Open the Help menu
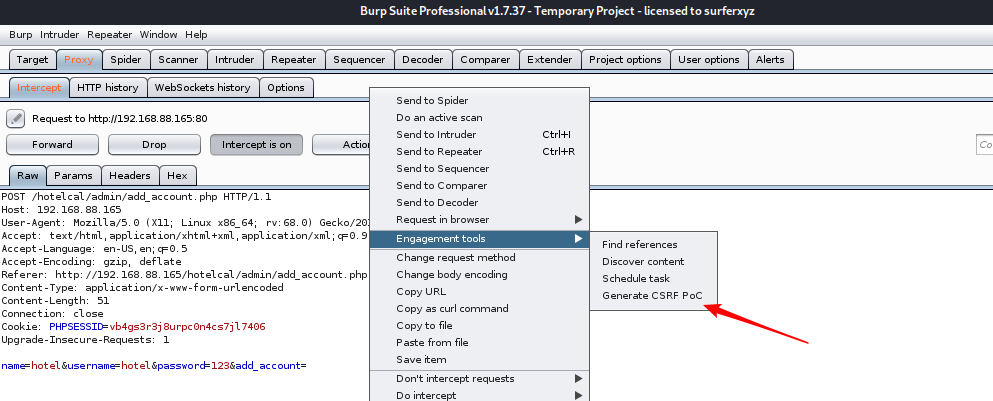Screen dimensions: 993x401 point(196,35)
